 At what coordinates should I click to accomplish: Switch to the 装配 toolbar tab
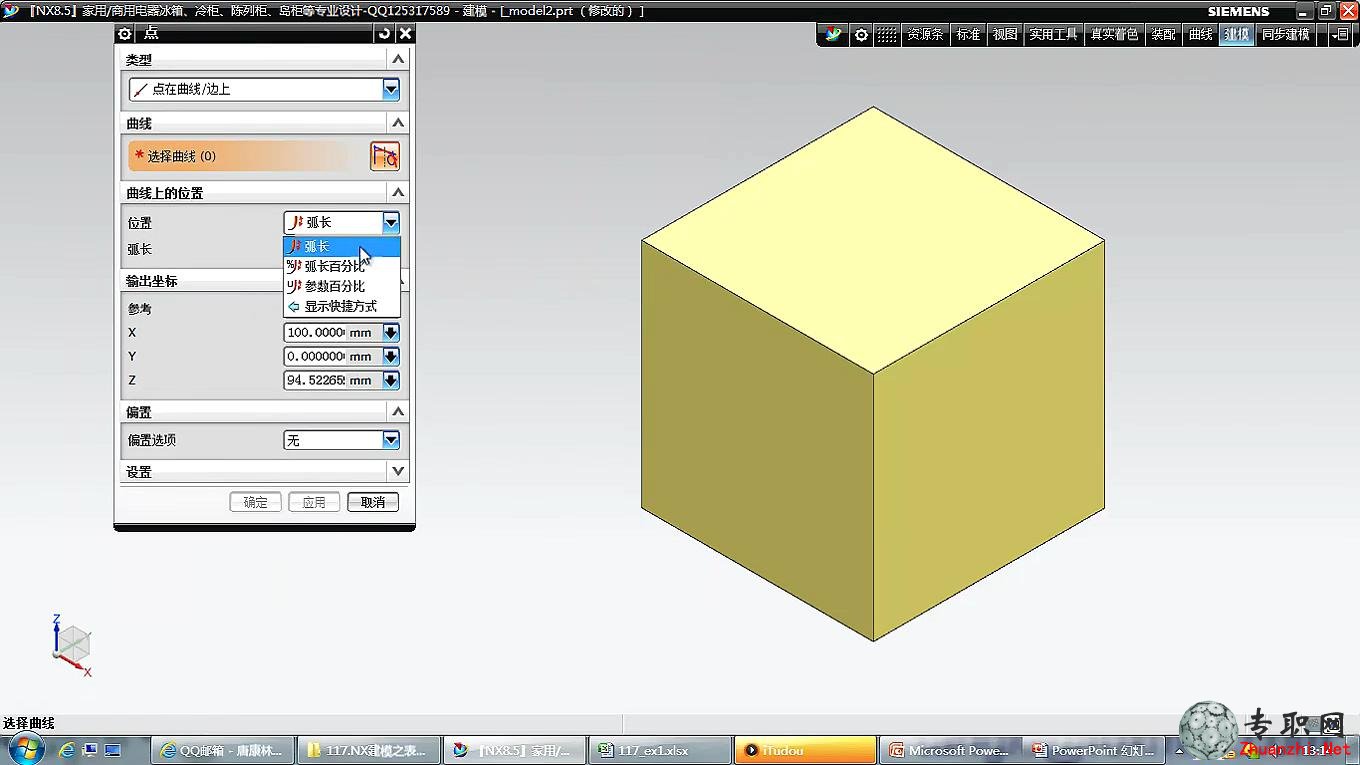[1163, 35]
